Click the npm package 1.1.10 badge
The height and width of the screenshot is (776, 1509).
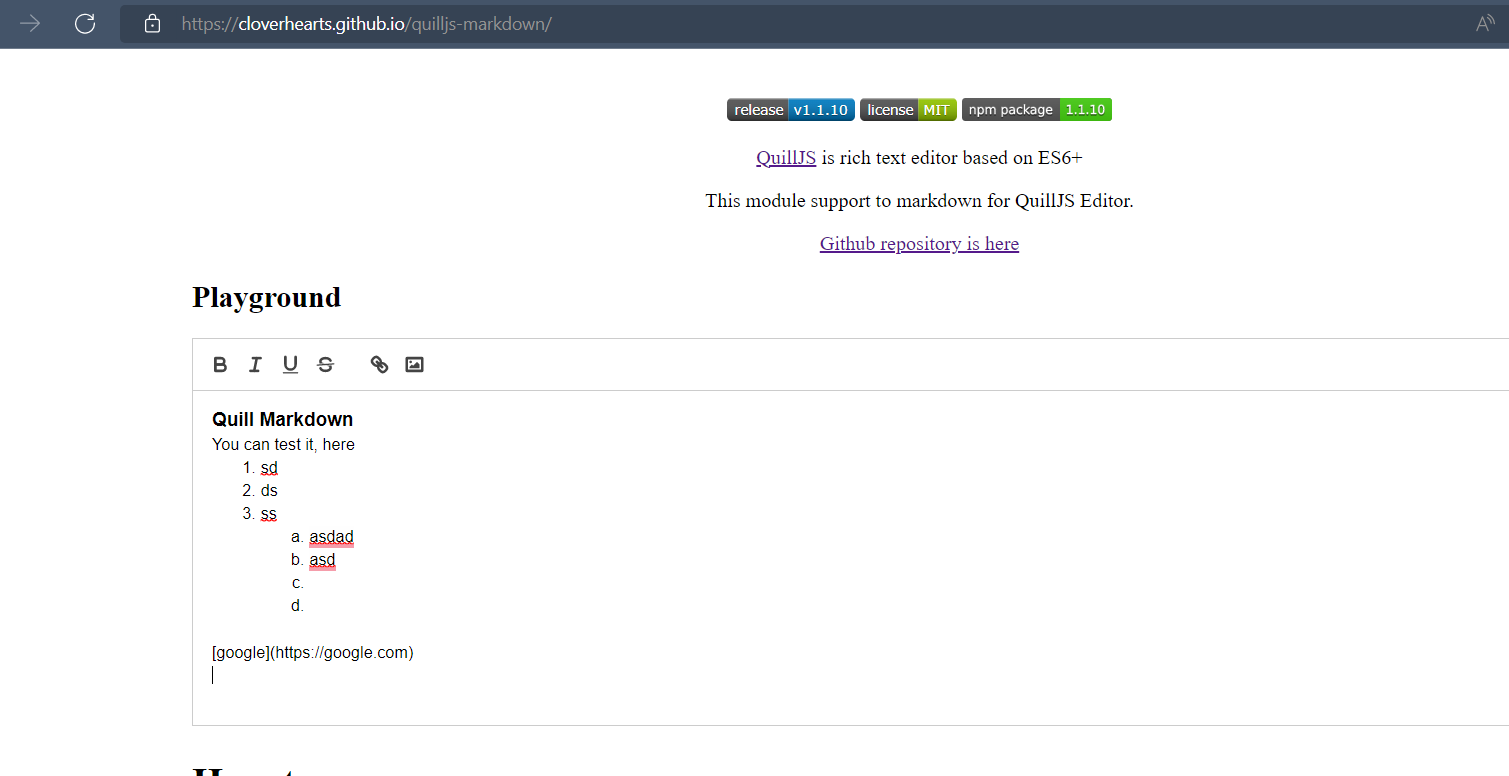(1037, 110)
